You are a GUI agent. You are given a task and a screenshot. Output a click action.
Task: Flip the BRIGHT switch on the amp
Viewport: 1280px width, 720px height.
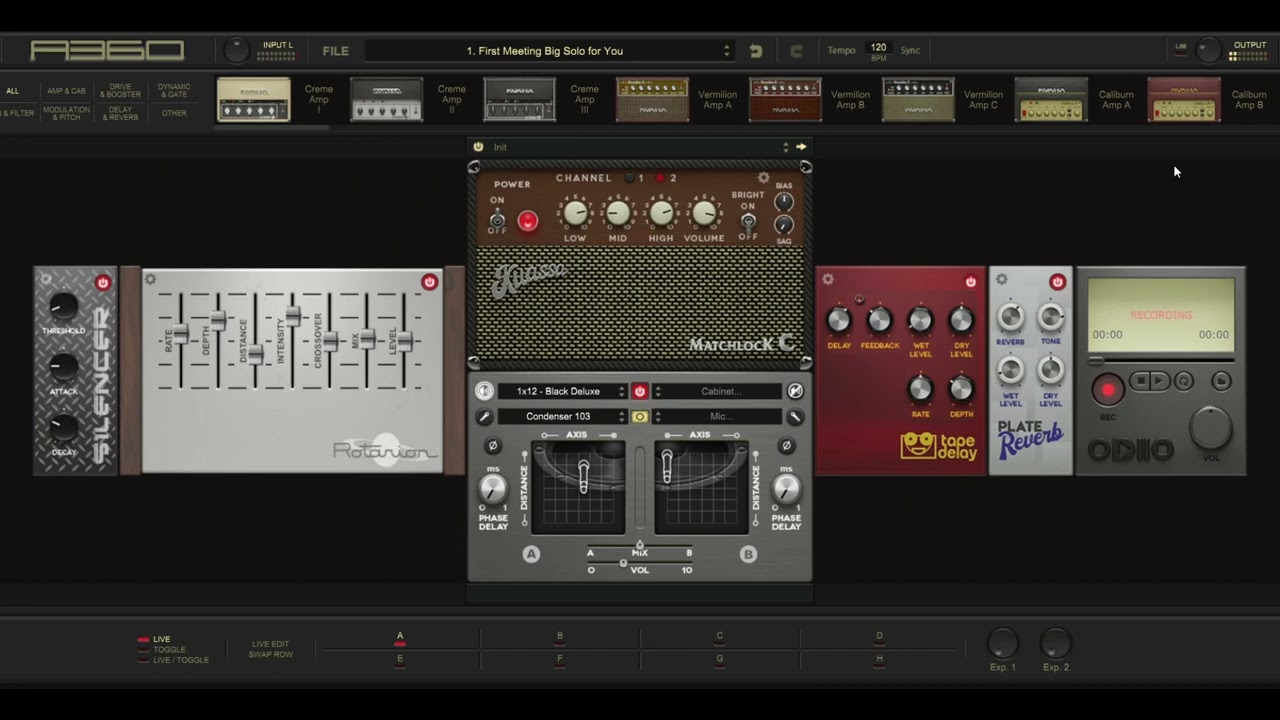[747, 222]
